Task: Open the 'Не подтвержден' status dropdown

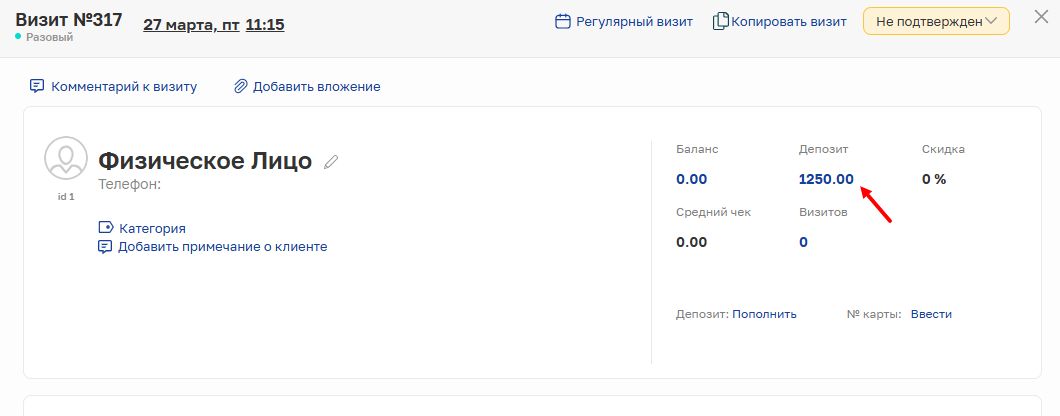Action: point(936,21)
